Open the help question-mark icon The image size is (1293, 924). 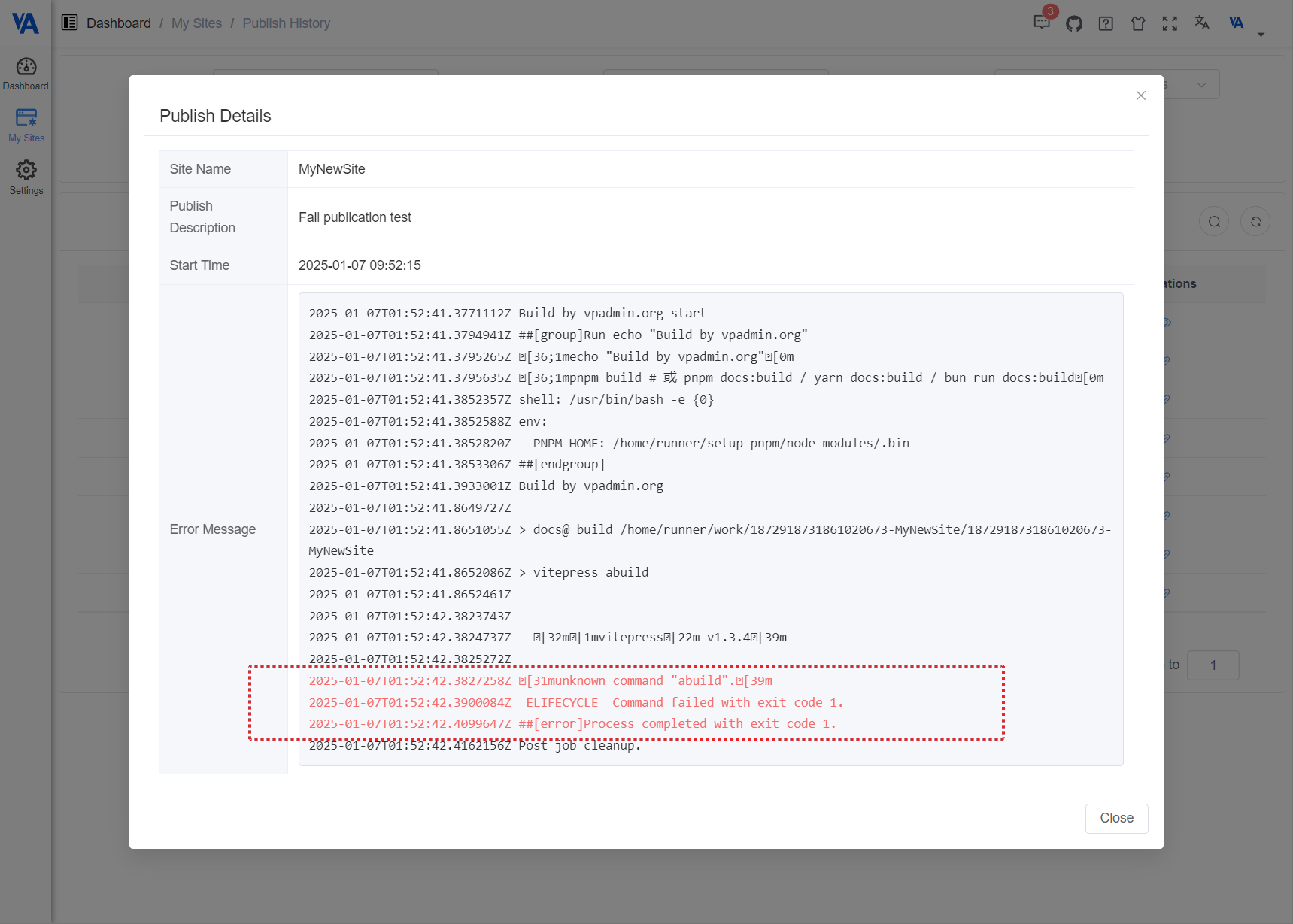point(1105,23)
